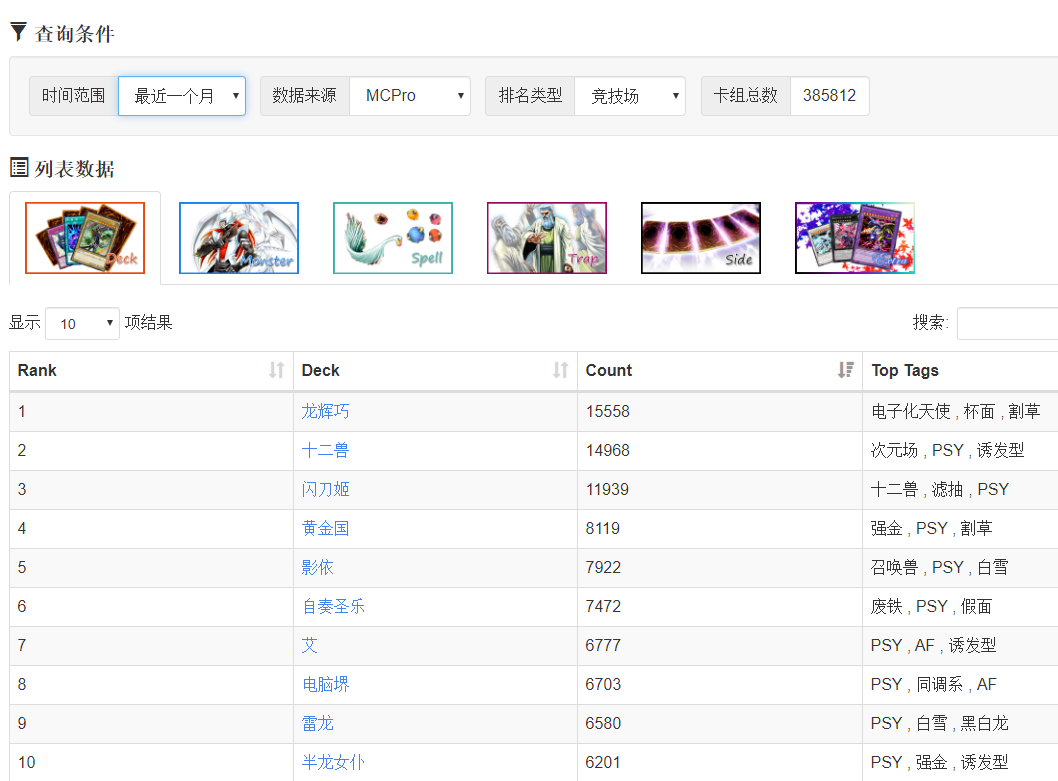Expand the 时间范围 dropdown
This screenshot has width=1058, height=781.
point(182,96)
